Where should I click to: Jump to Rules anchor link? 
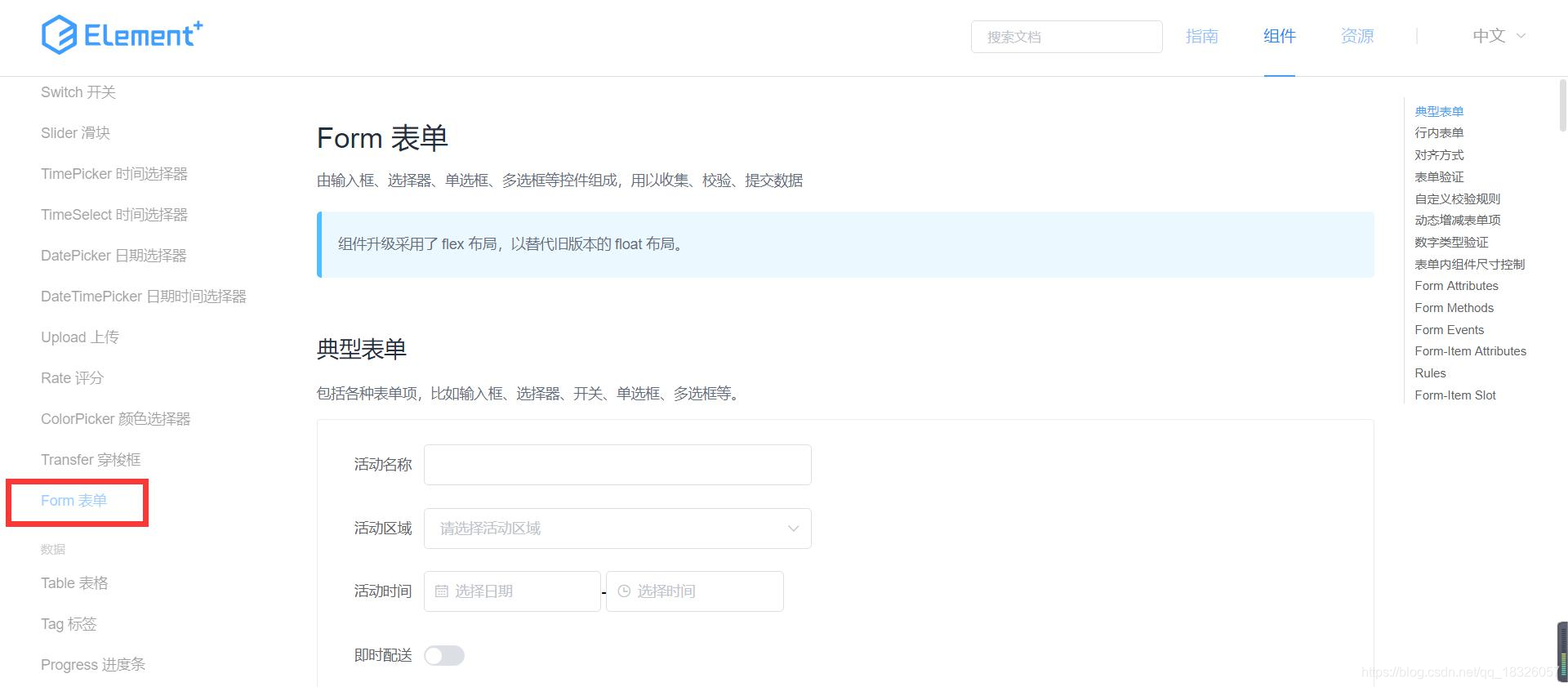tap(1430, 373)
